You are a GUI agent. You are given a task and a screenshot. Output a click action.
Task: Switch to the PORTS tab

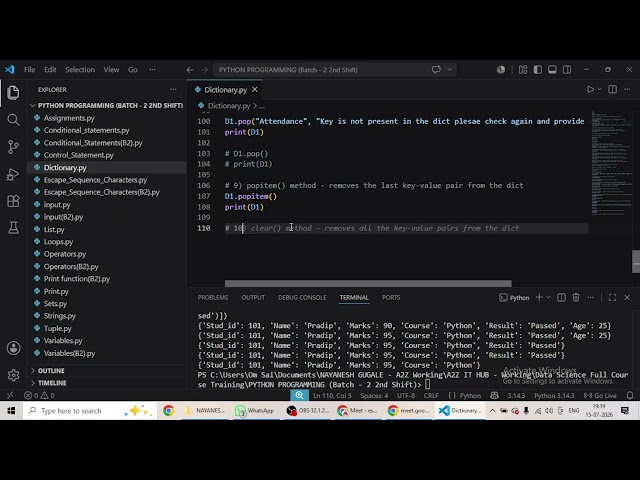[391, 298]
